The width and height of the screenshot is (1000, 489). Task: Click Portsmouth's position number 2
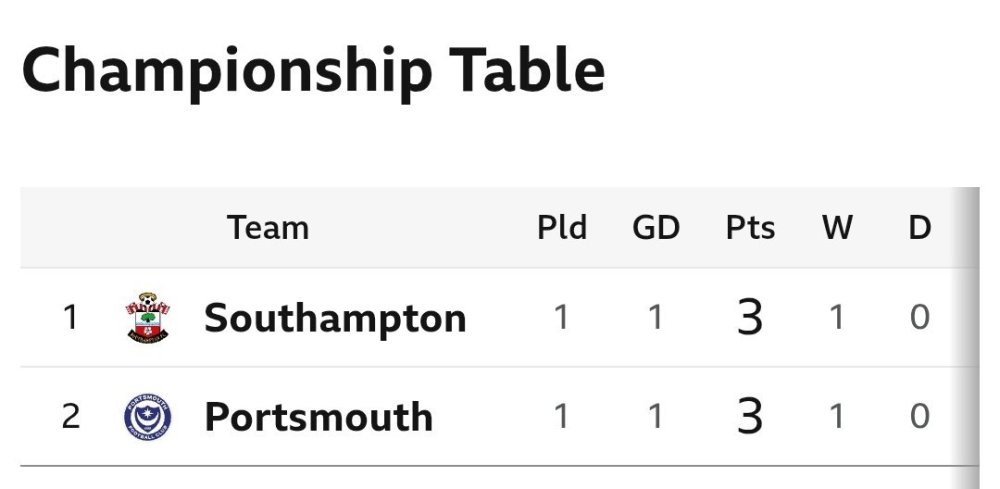[70, 417]
